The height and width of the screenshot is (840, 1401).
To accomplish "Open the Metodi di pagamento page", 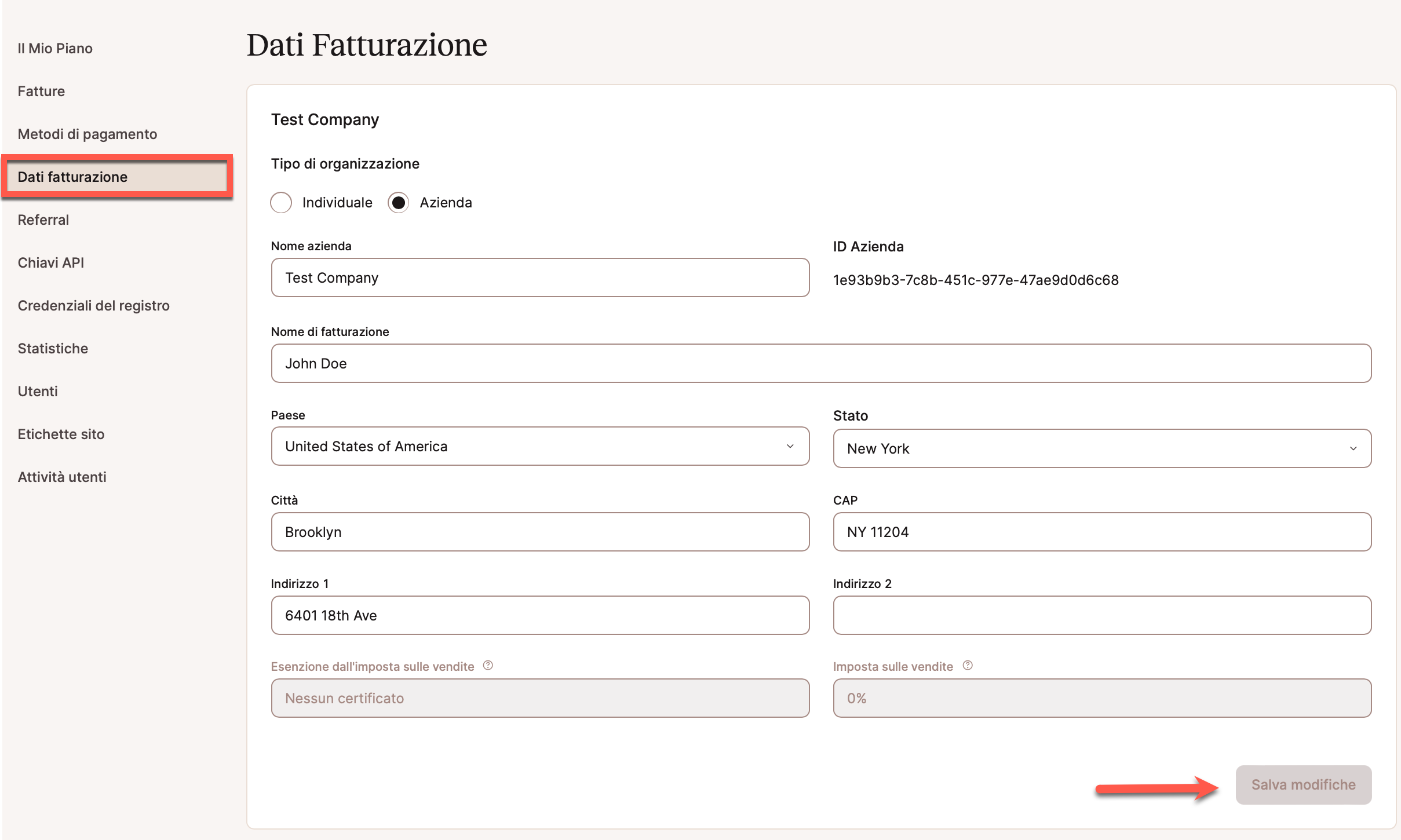I will 87,134.
